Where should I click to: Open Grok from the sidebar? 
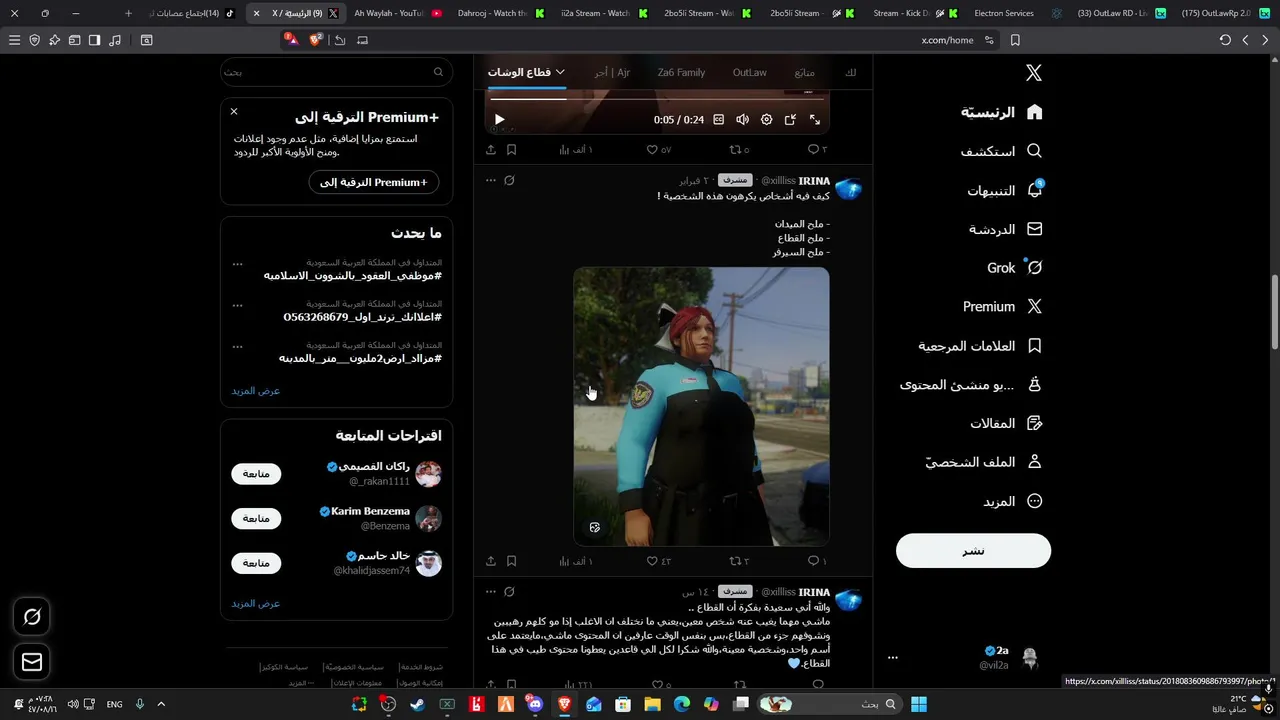pos(1014,268)
